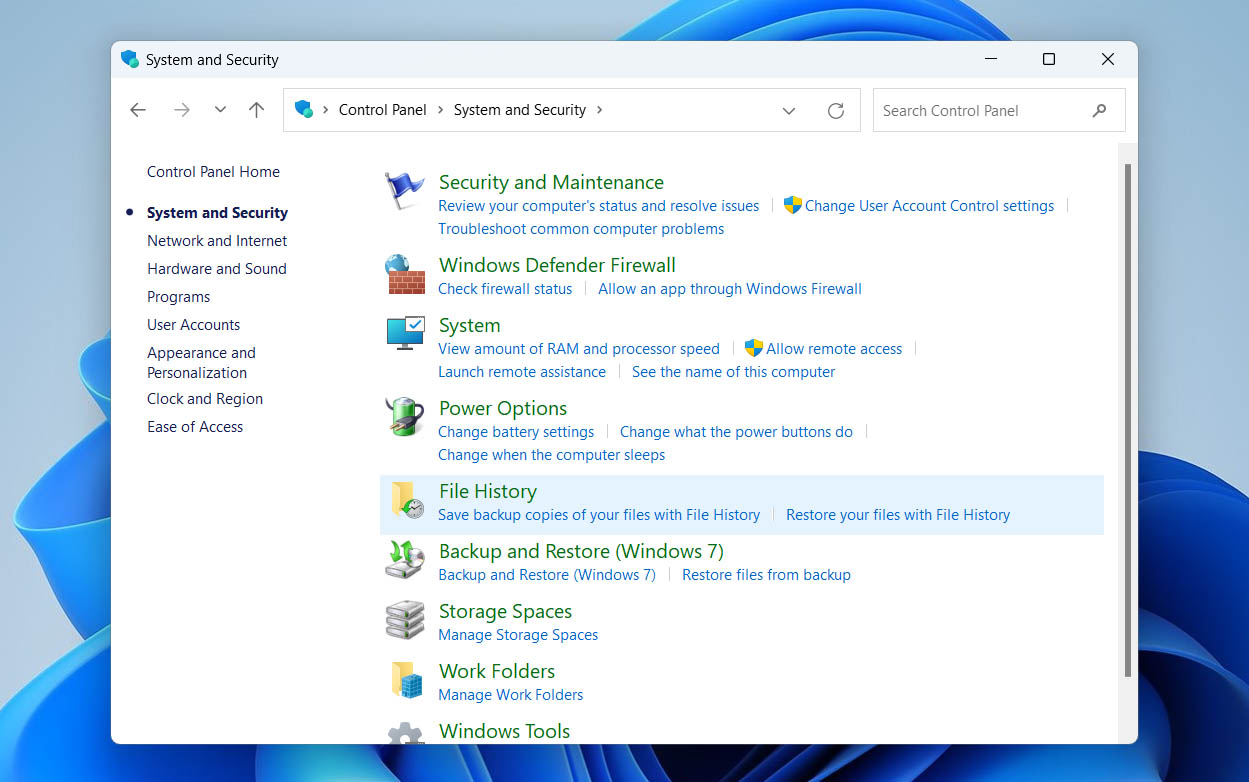Open the recent locations dropdown arrow
Viewport: 1249px width, 782px height.
pos(220,110)
